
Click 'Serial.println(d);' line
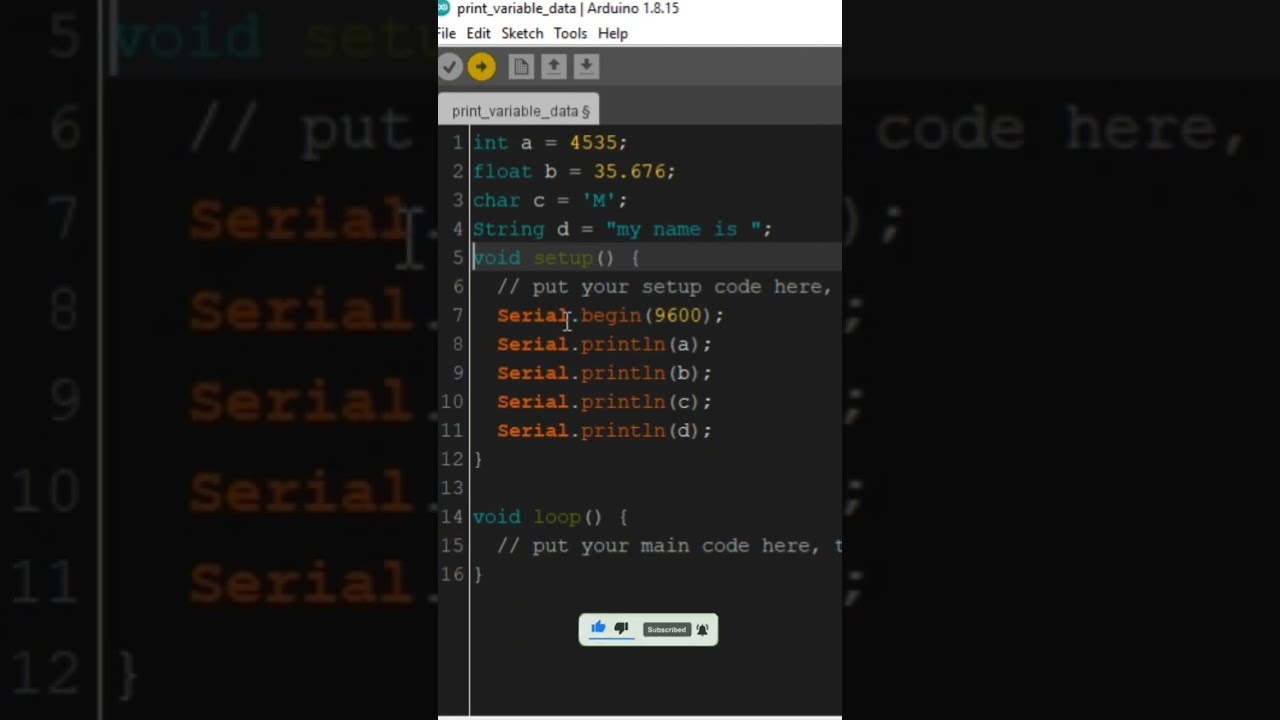click(604, 431)
